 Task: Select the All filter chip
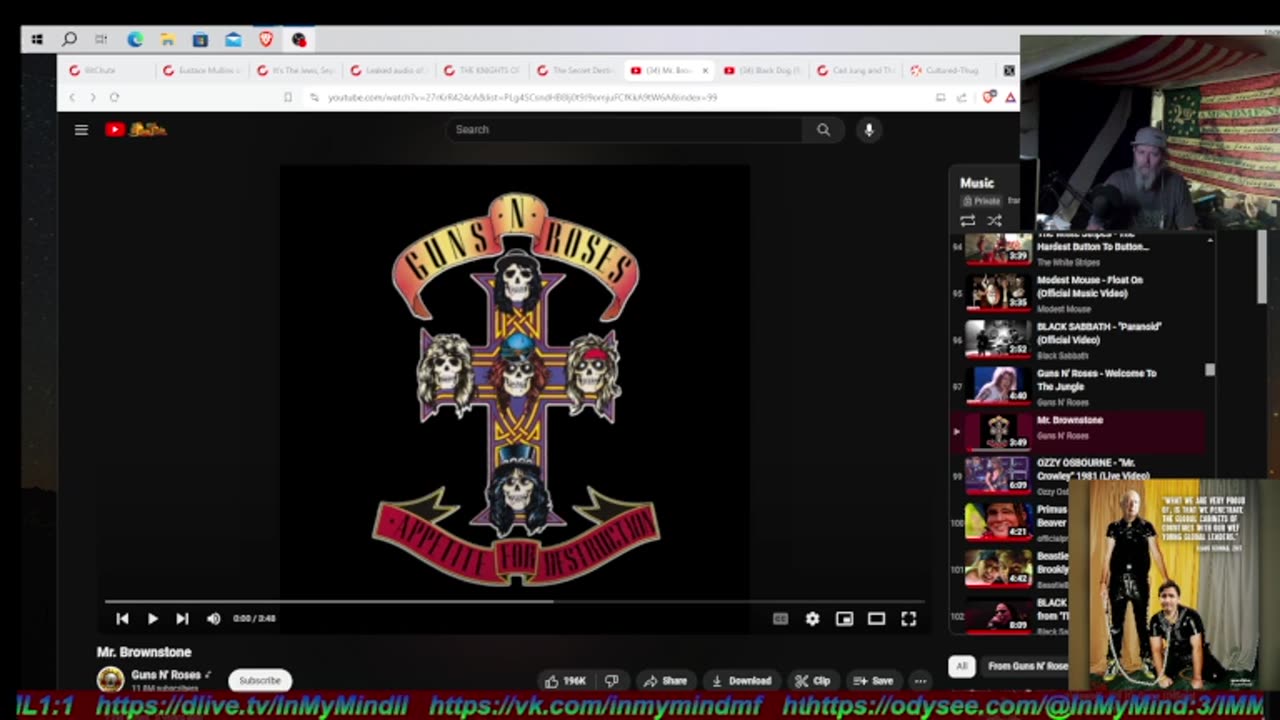[961, 666]
